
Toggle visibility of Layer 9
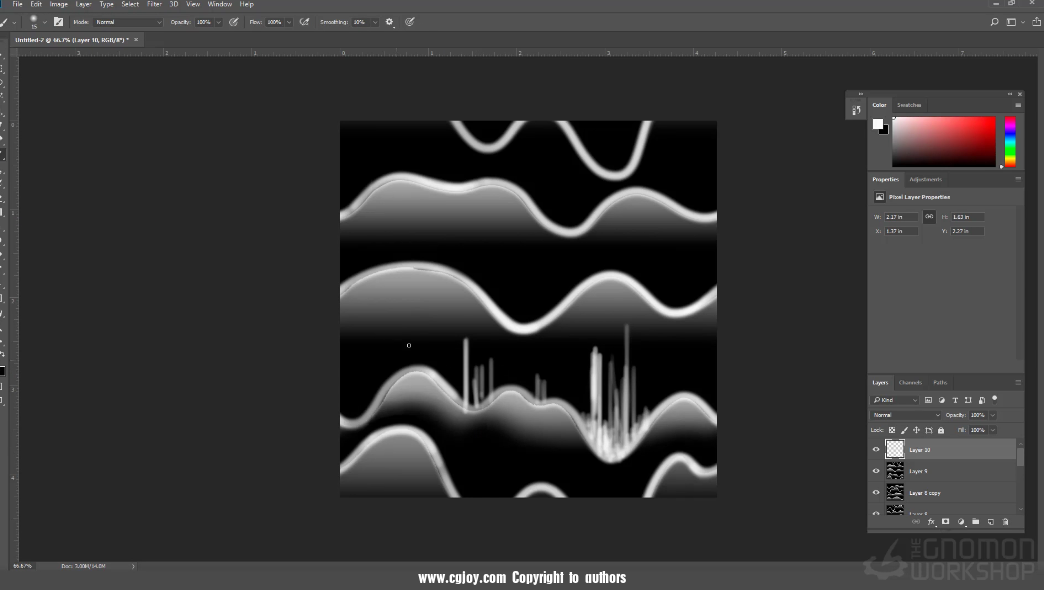876,471
